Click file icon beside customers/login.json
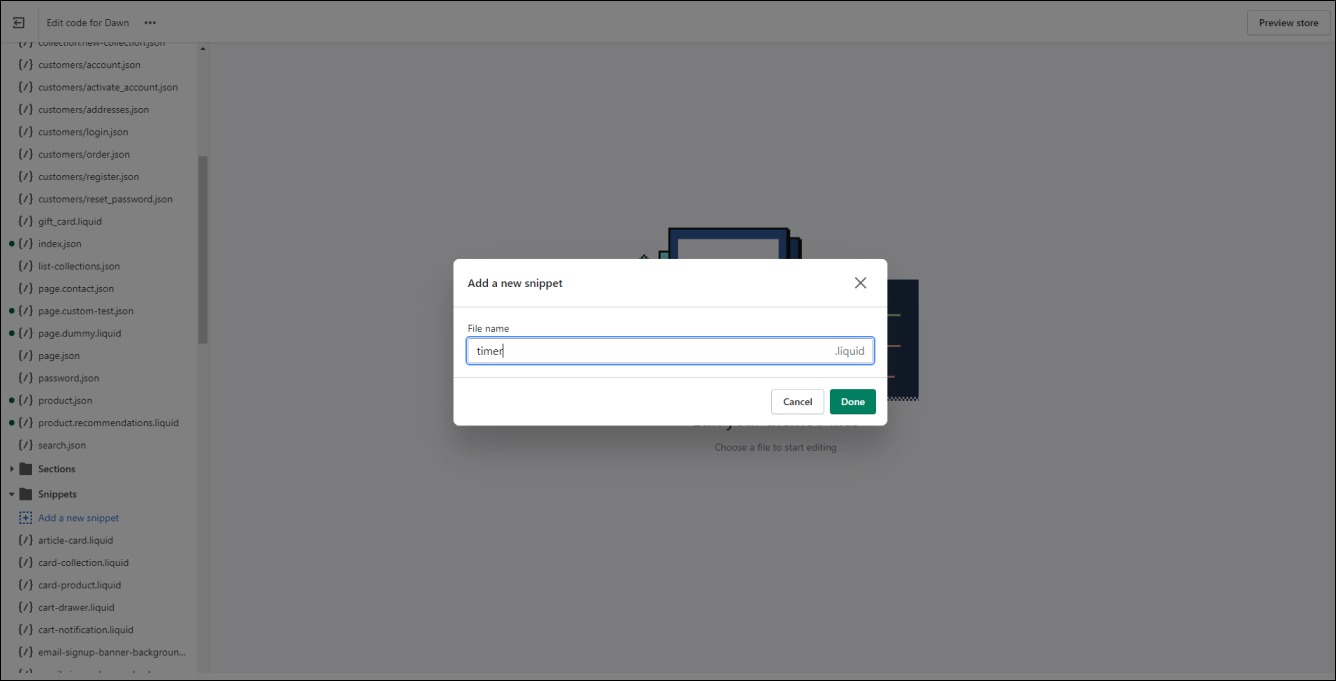 pos(26,132)
